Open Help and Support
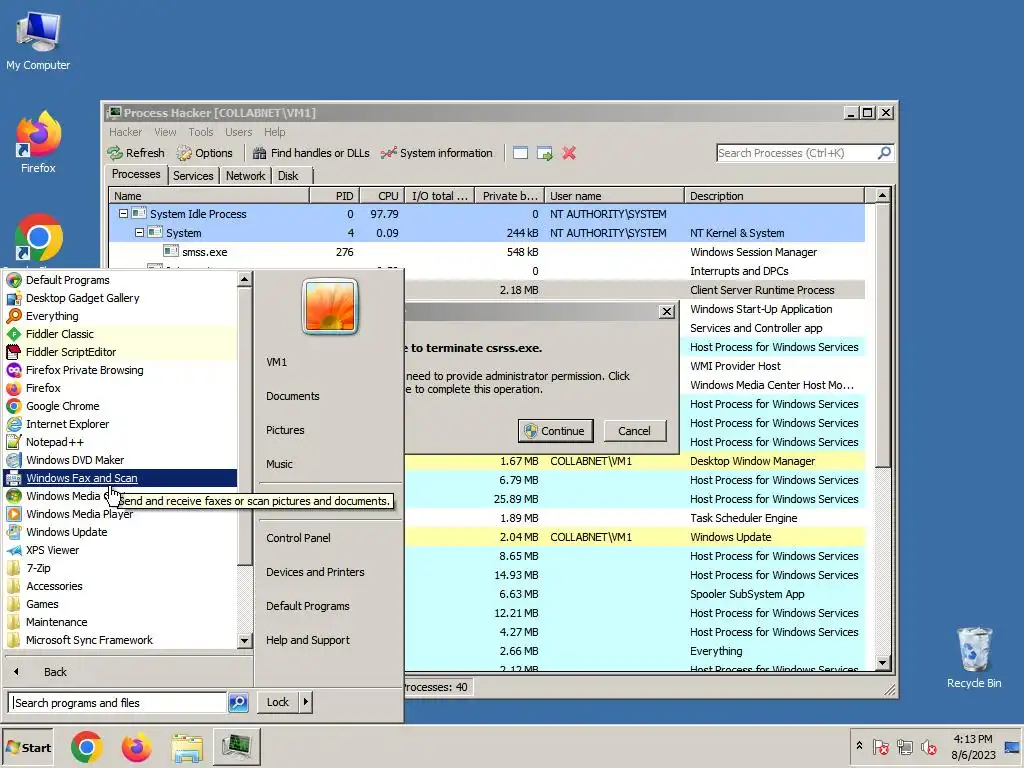The width and height of the screenshot is (1024, 768). [308, 640]
